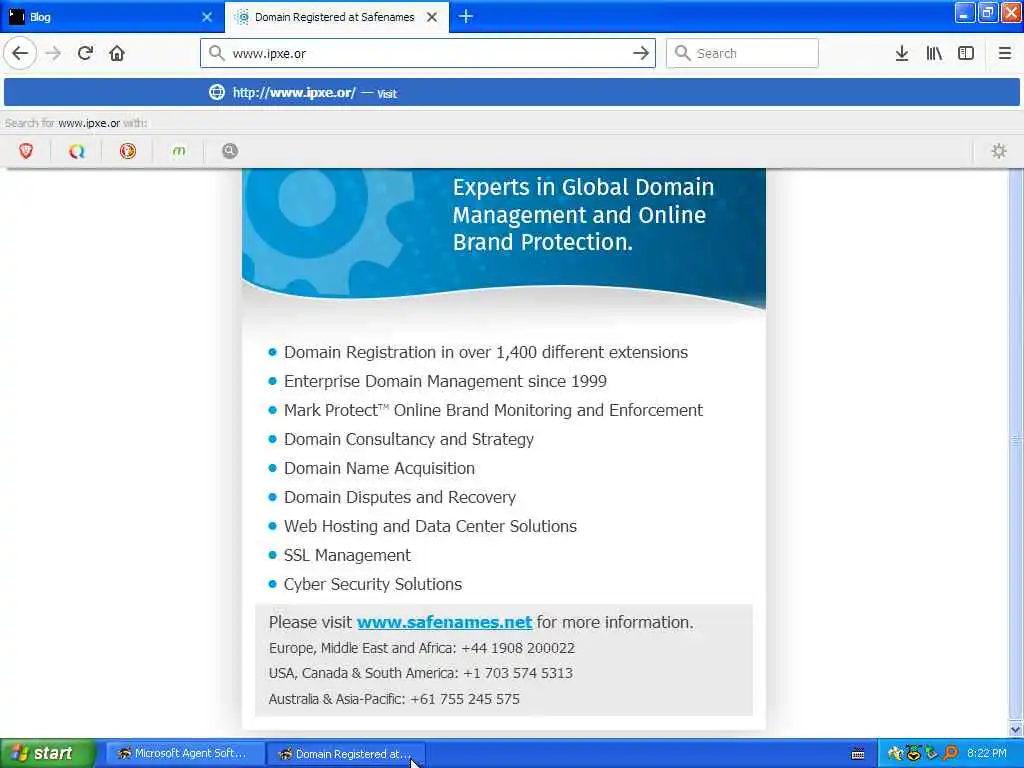1024x768 pixels.
Task: Open the Library menu icon
Action: (x=934, y=54)
